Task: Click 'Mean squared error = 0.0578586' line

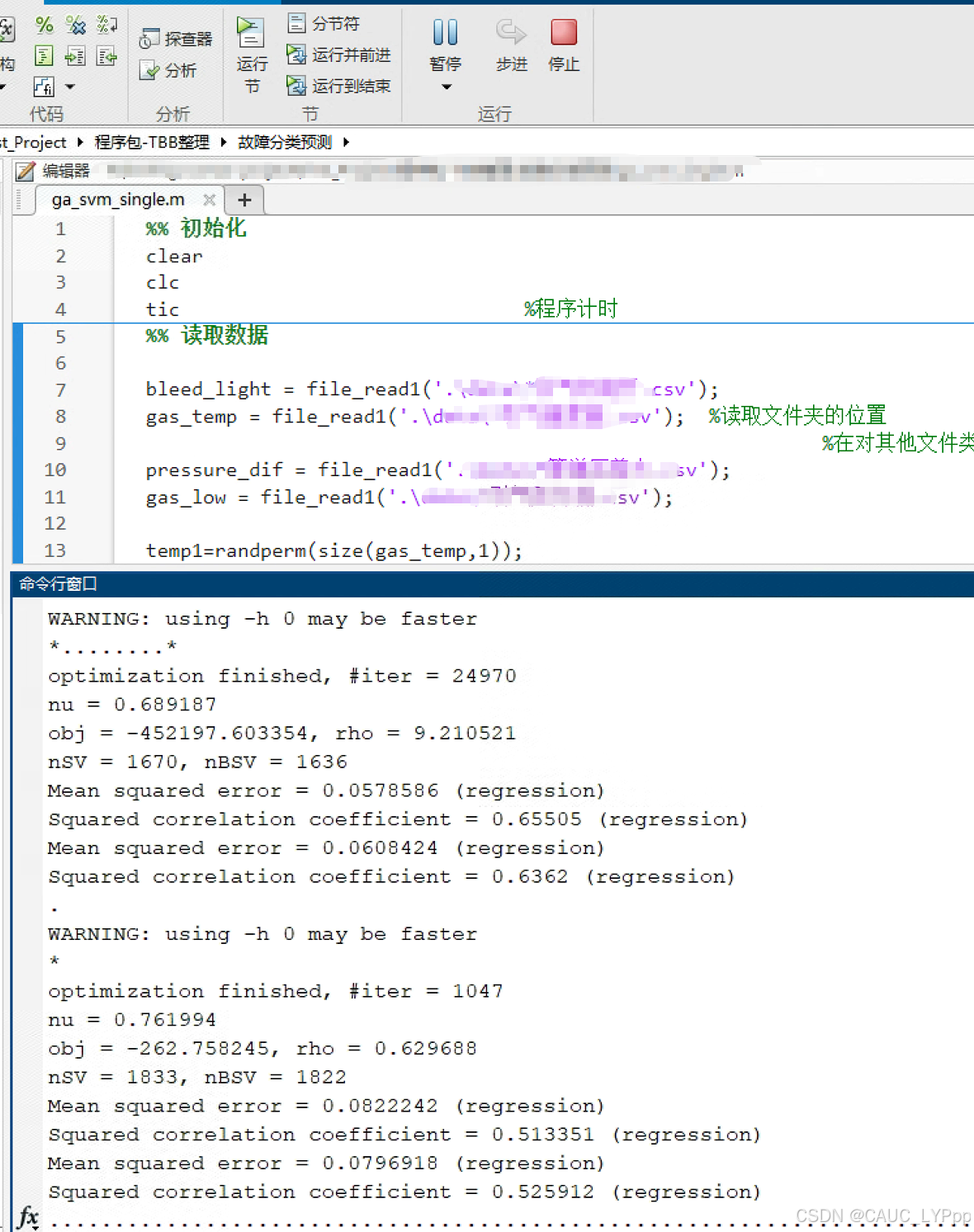Action: (x=326, y=791)
